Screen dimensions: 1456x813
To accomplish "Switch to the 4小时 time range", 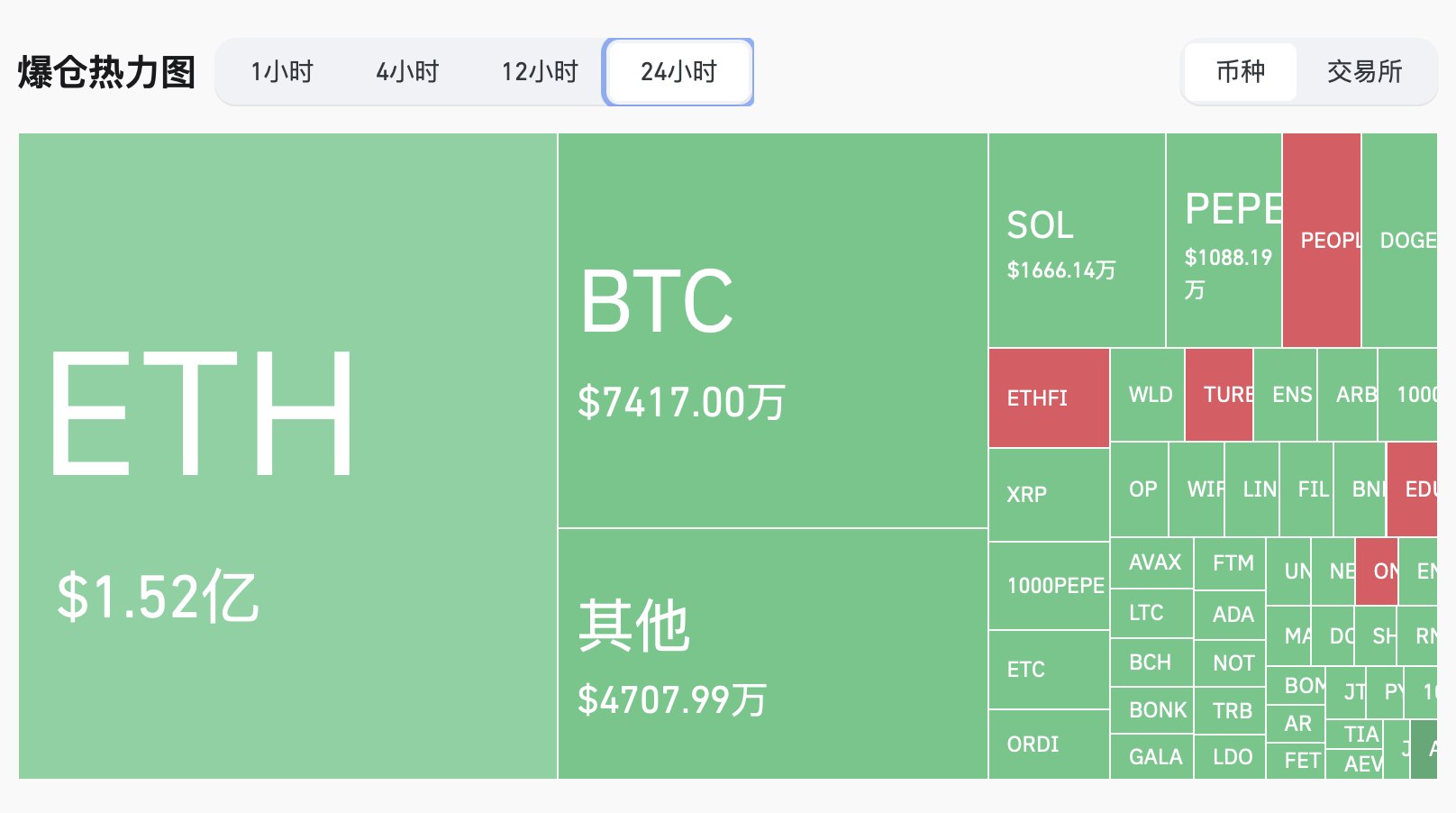I will [x=407, y=72].
